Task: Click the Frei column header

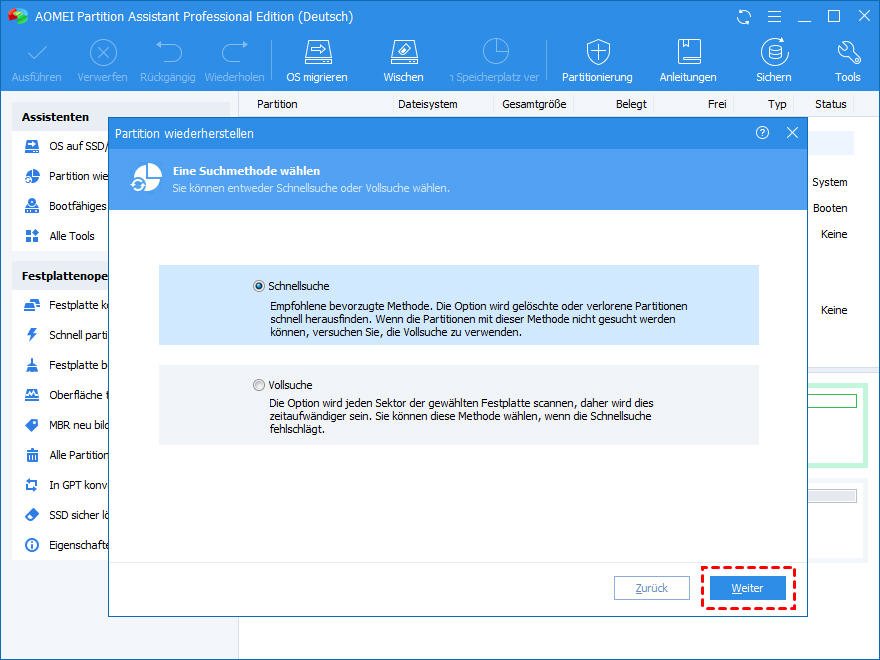Action: click(x=717, y=104)
